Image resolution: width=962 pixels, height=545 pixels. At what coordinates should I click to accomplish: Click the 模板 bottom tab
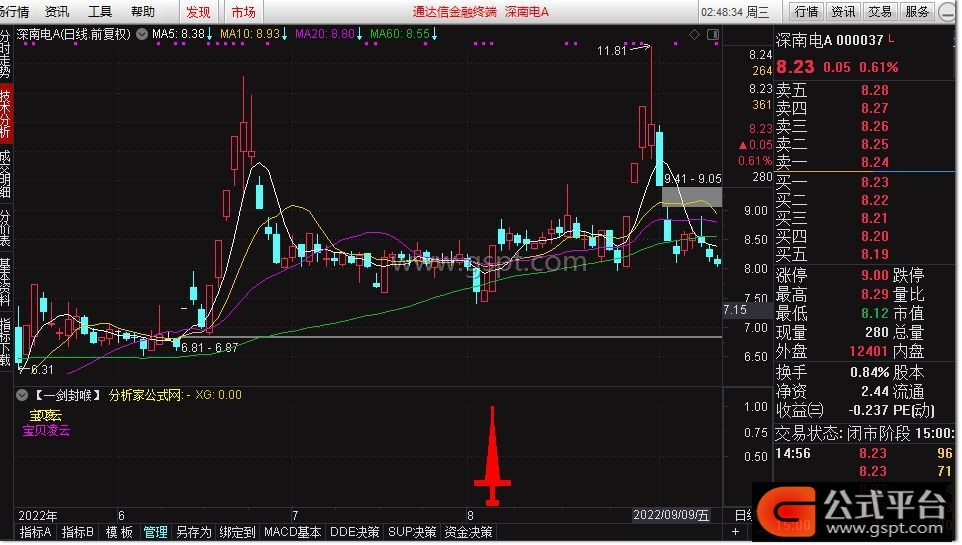(x=119, y=533)
